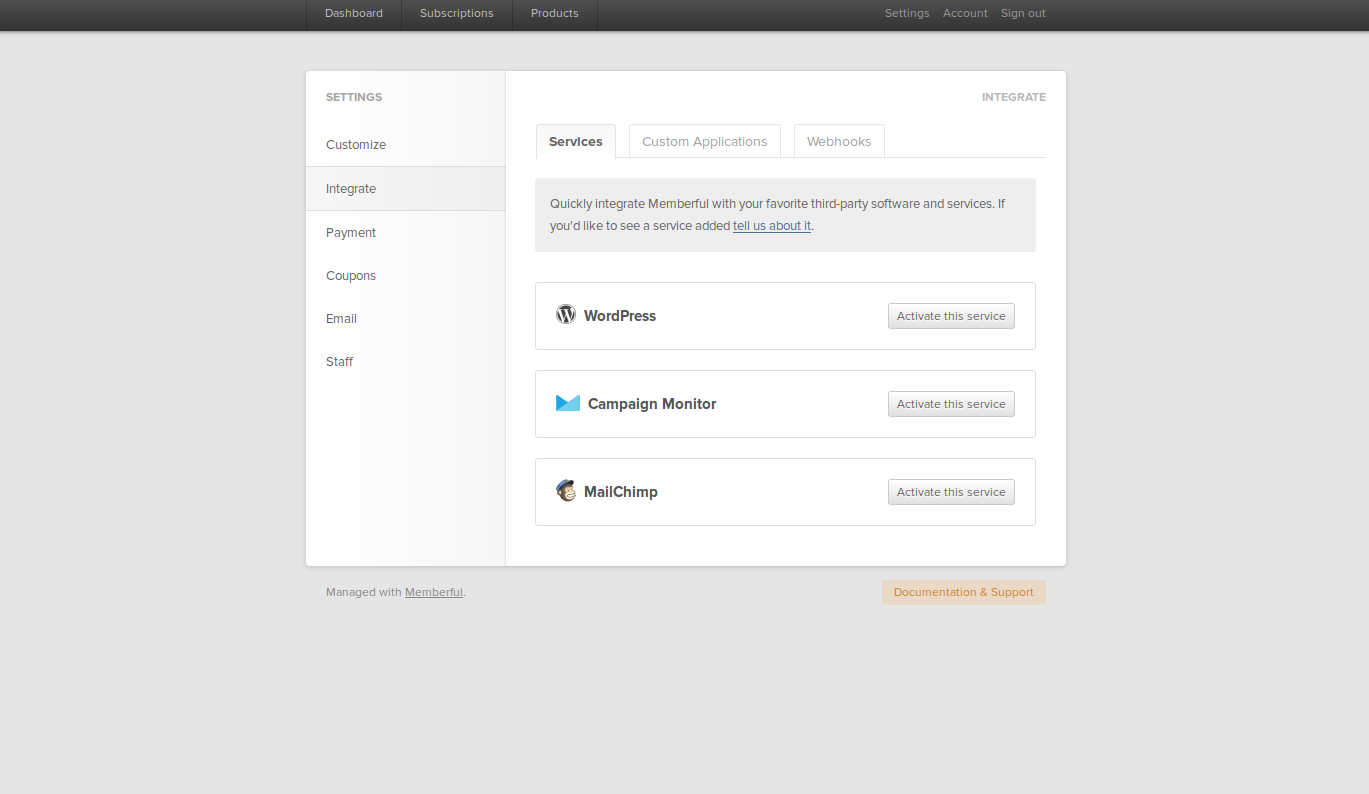Select Email in the settings sidebar
The image size is (1369, 794).
tap(341, 319)
